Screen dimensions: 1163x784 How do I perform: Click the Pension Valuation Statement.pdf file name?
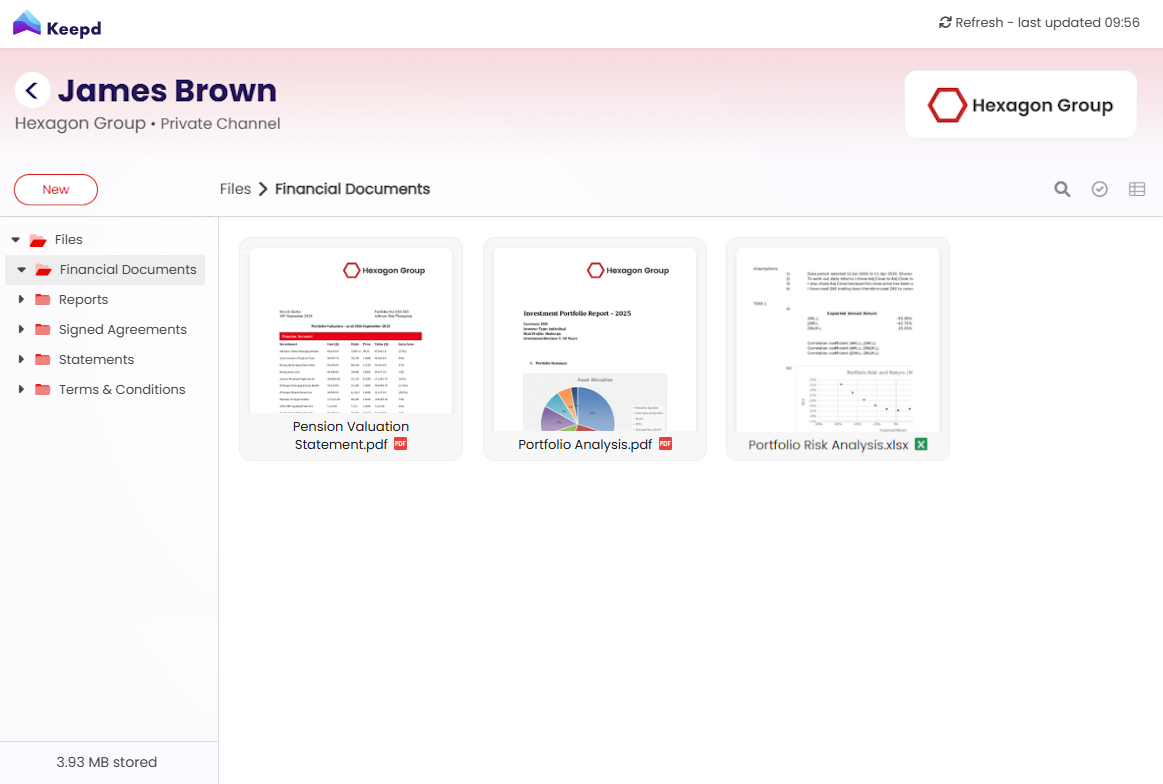pyautogui.click(x=350, y=435)
